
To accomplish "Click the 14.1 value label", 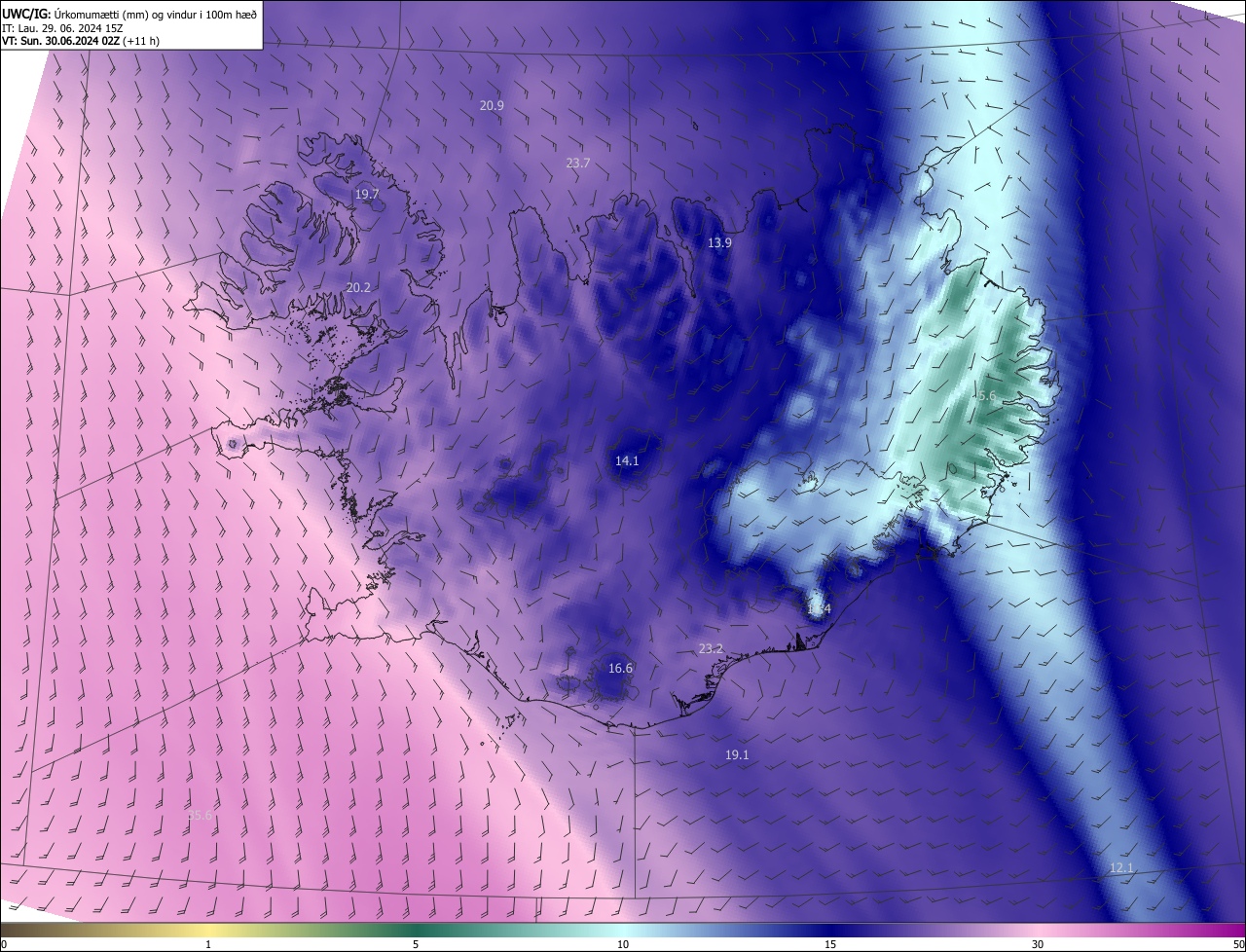I will [x=627, y=461].
